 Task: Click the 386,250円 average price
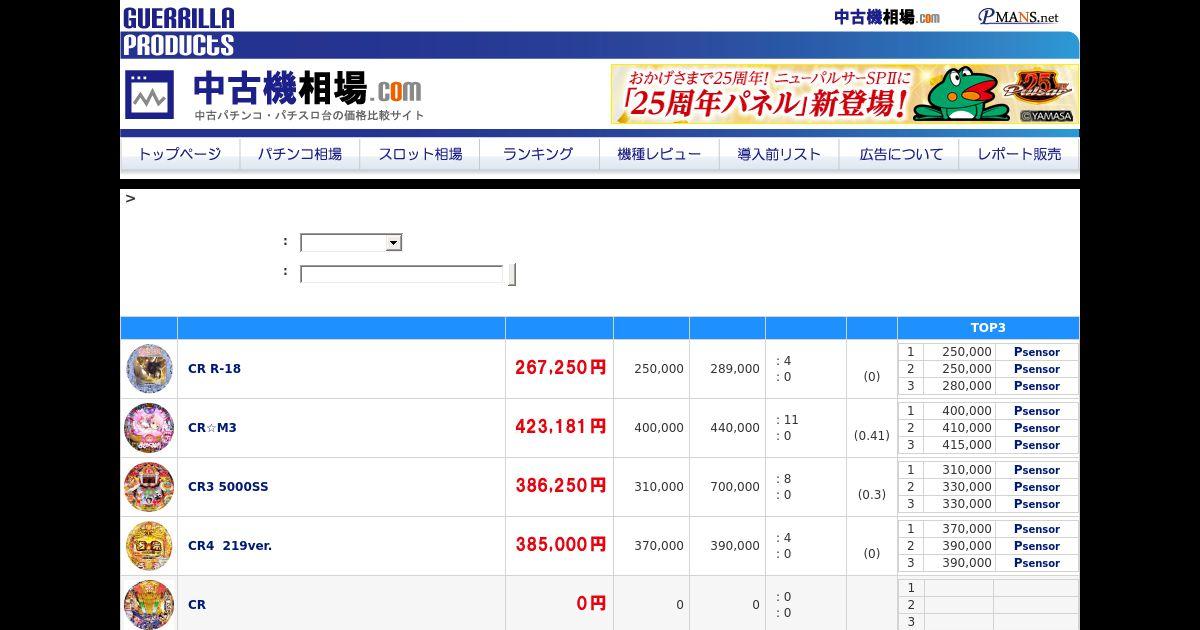(x=561, y=486)
